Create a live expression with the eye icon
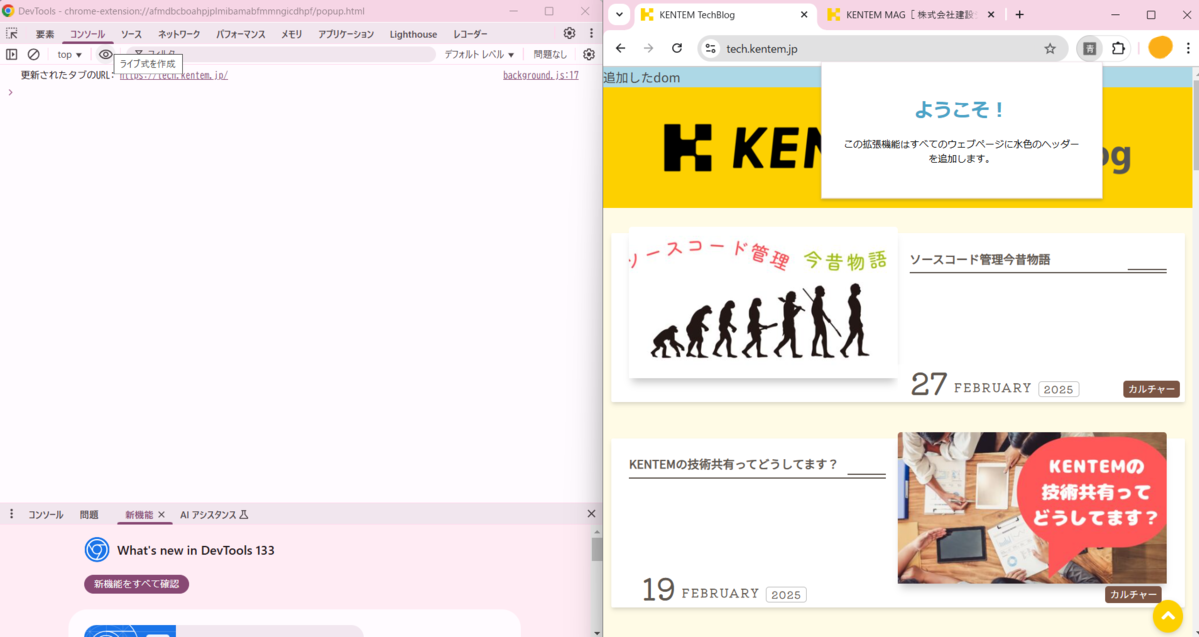1199x637 pixels. pos(106,54)
